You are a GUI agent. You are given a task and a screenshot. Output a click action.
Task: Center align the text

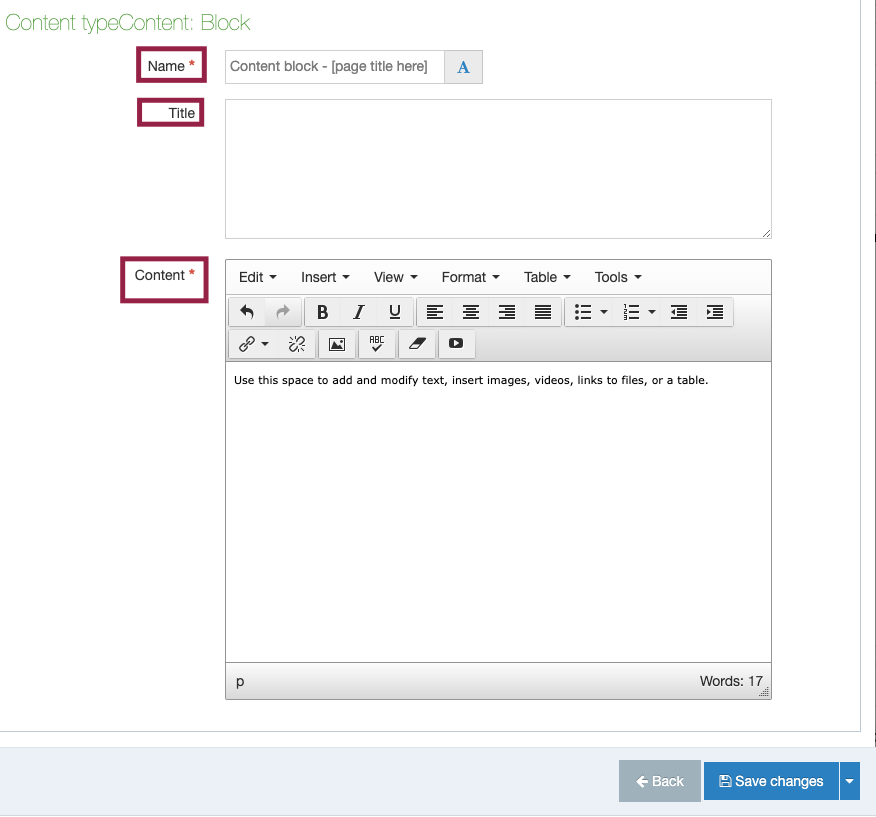[x=470, y=313]
